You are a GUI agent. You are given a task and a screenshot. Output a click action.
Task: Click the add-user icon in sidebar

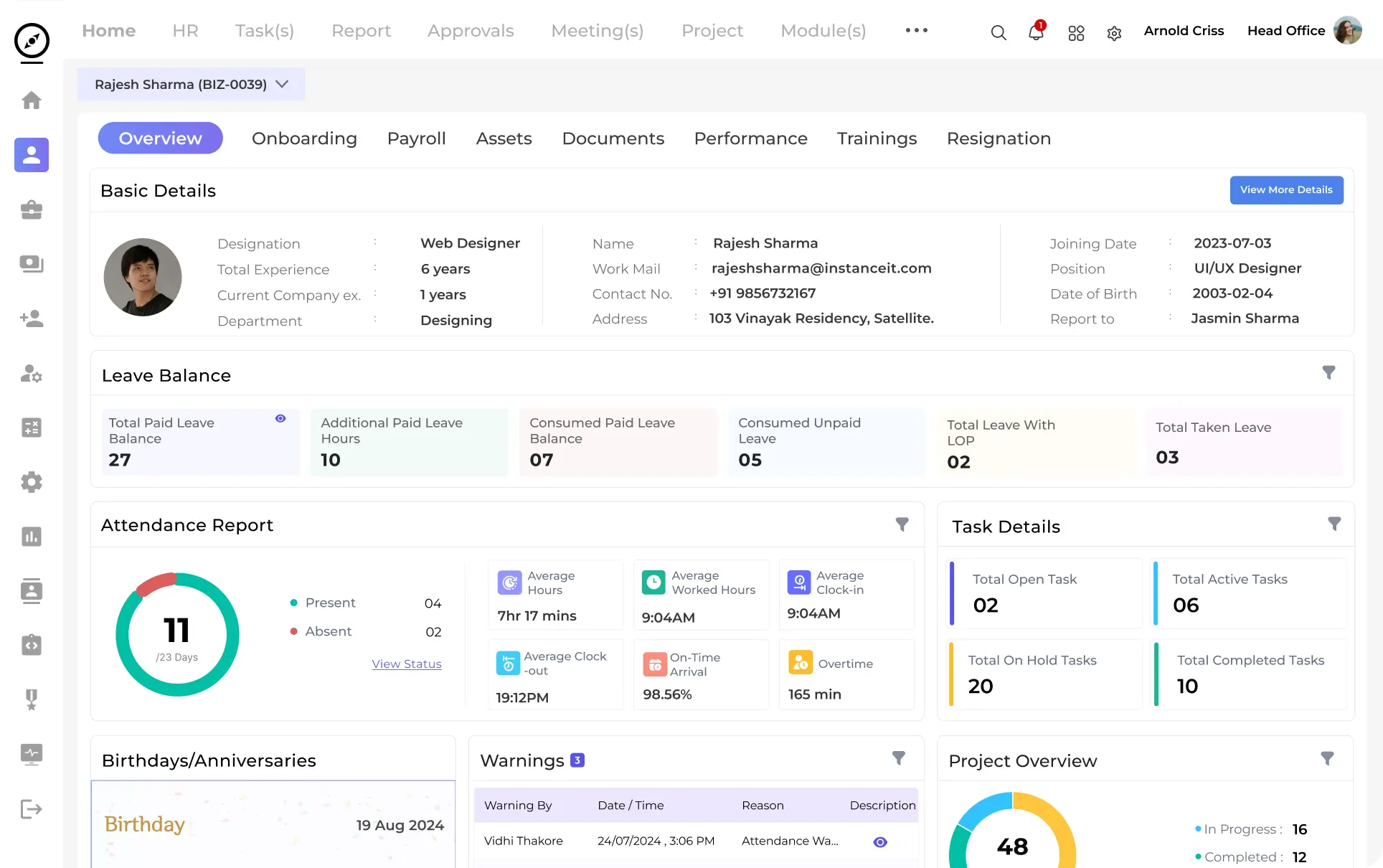pyautogui.click(x=32, y=319)
